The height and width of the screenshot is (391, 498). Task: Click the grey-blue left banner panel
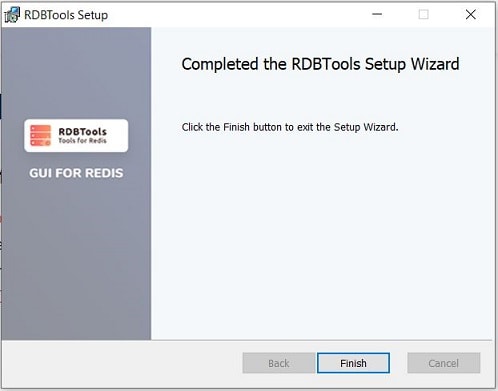click(76, 250)
